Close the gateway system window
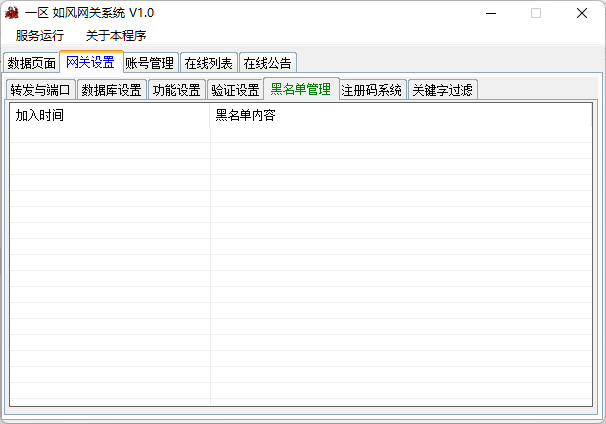This screenshot has width=606, height=424. point(582,13)
